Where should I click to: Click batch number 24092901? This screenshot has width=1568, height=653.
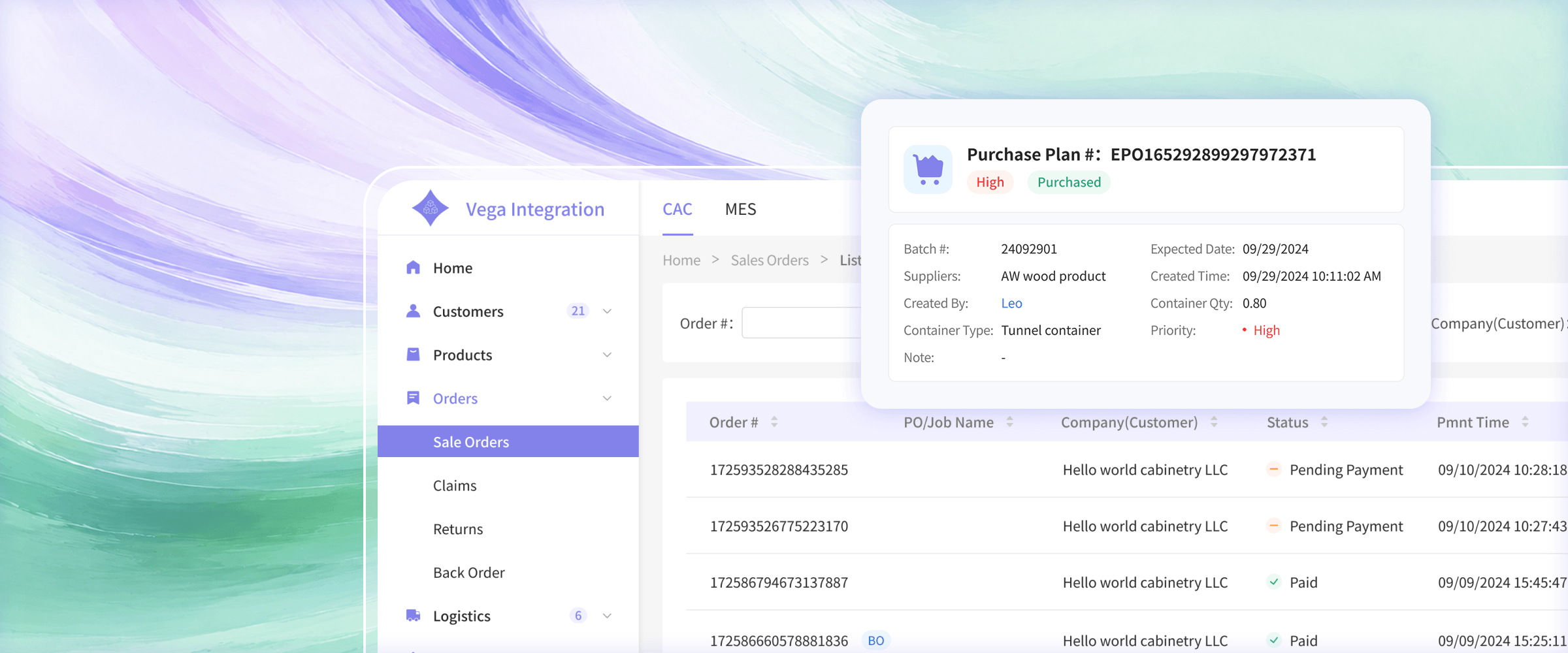[1029, 249]
